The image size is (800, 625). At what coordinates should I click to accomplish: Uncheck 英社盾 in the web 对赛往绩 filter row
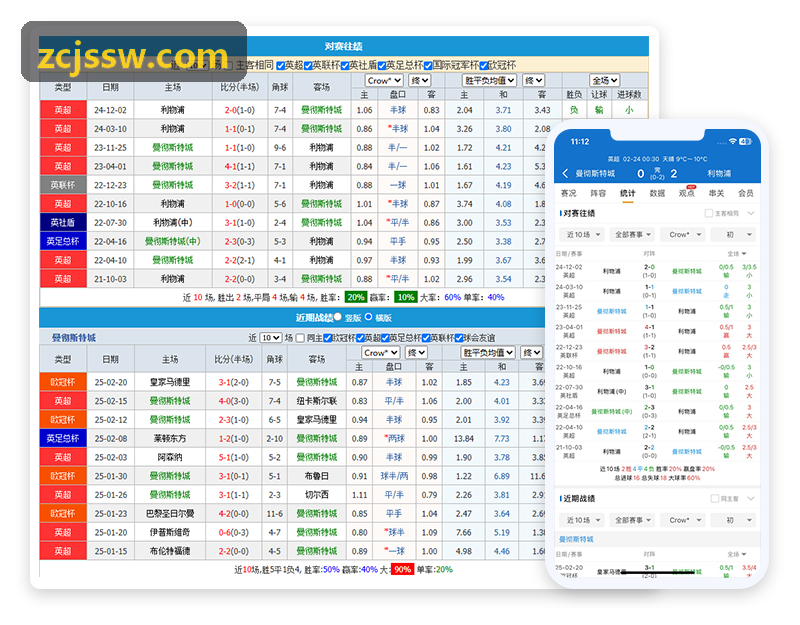pyautogui.click(x=345, y=65)
